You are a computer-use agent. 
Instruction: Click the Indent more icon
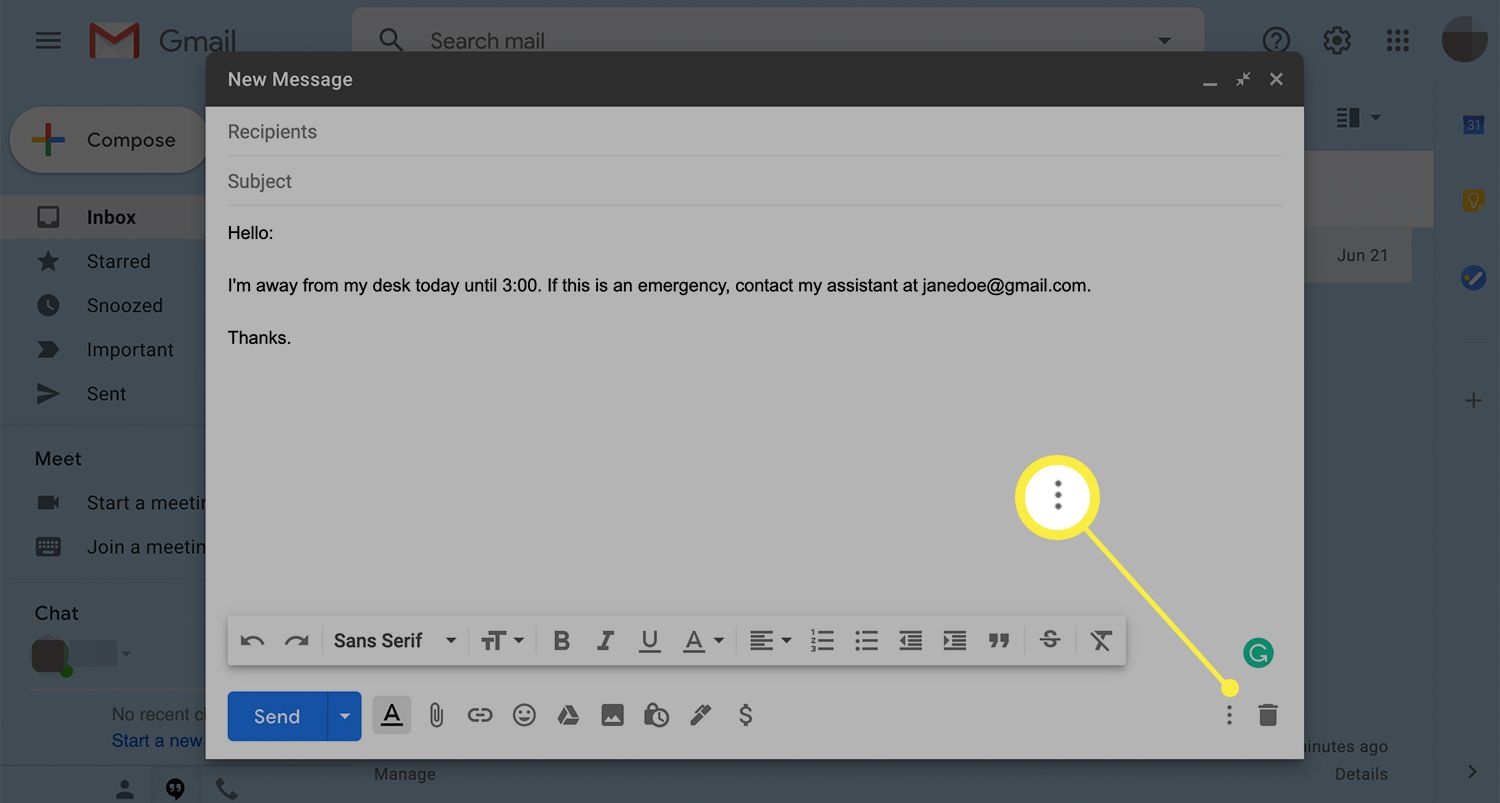click(955, 641)
